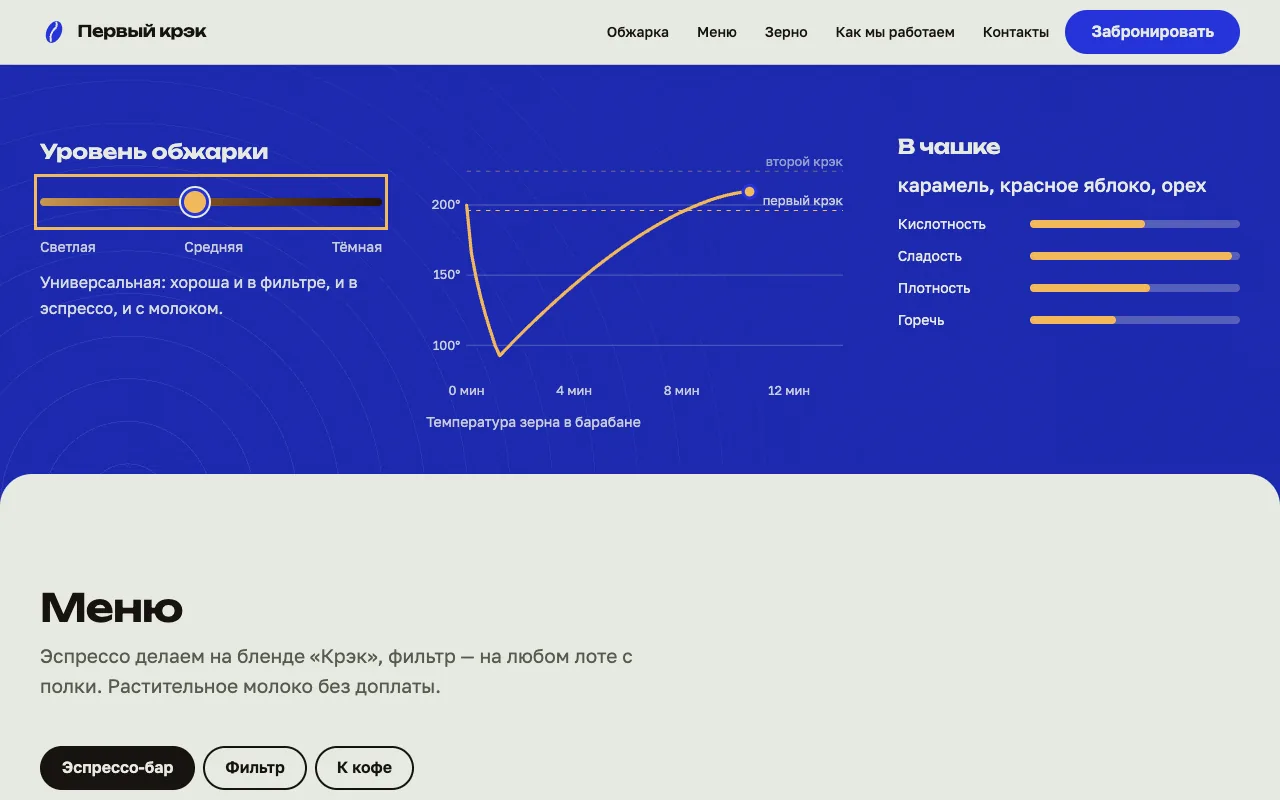Screen dimensions: 1280x800
Task: Select the Светлая roast label
Action: 68,247
